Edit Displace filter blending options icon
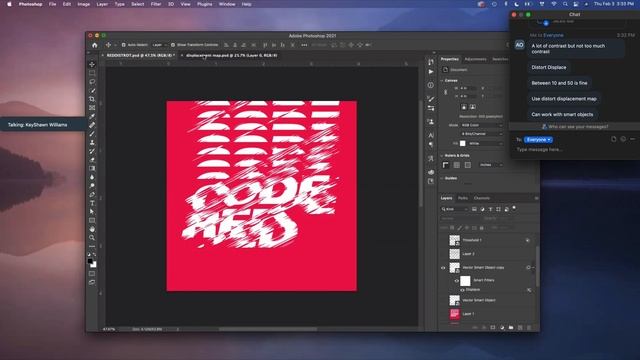 point(529,290)
